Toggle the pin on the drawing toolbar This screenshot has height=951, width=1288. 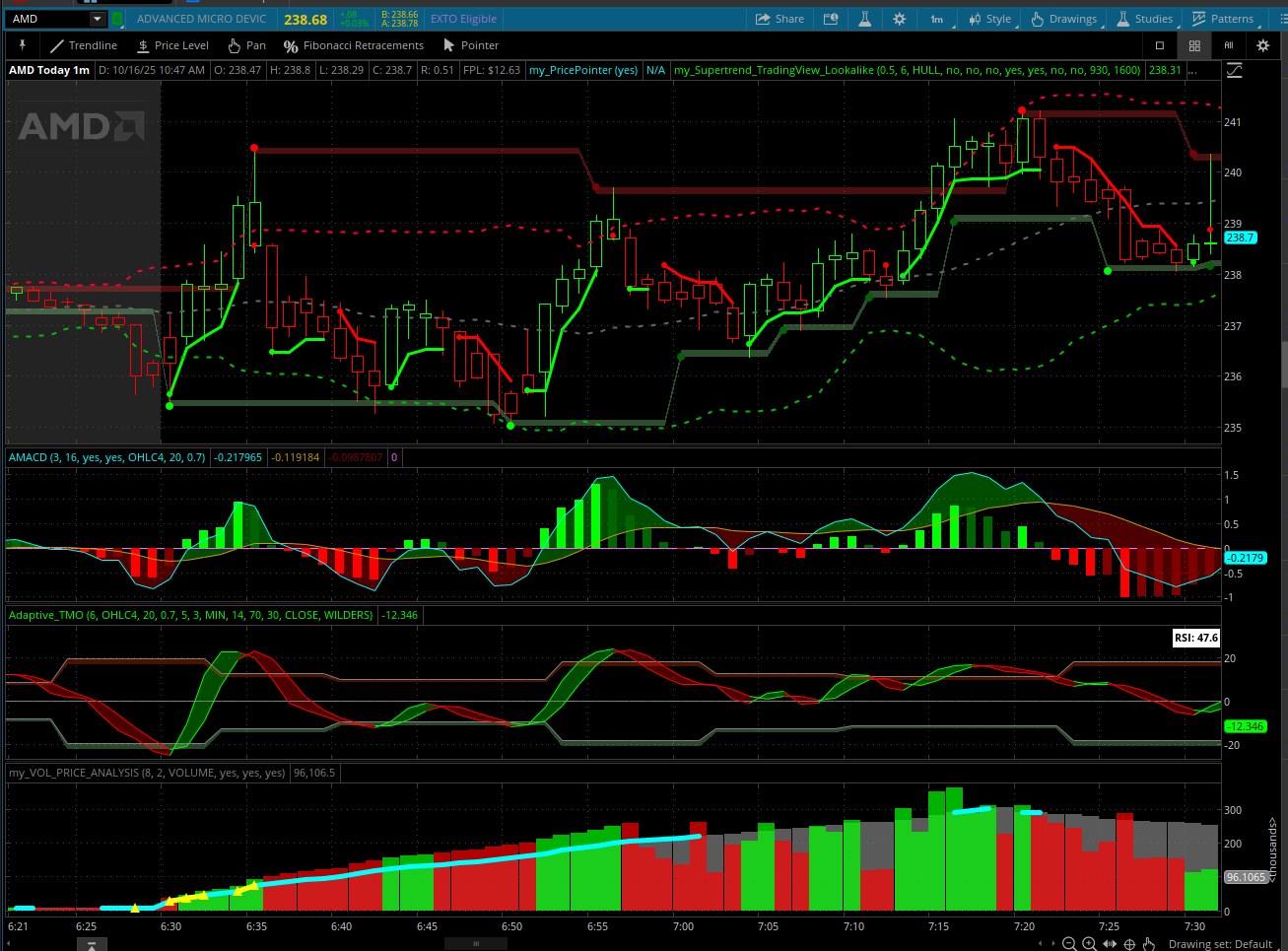(x=22, y=45)
